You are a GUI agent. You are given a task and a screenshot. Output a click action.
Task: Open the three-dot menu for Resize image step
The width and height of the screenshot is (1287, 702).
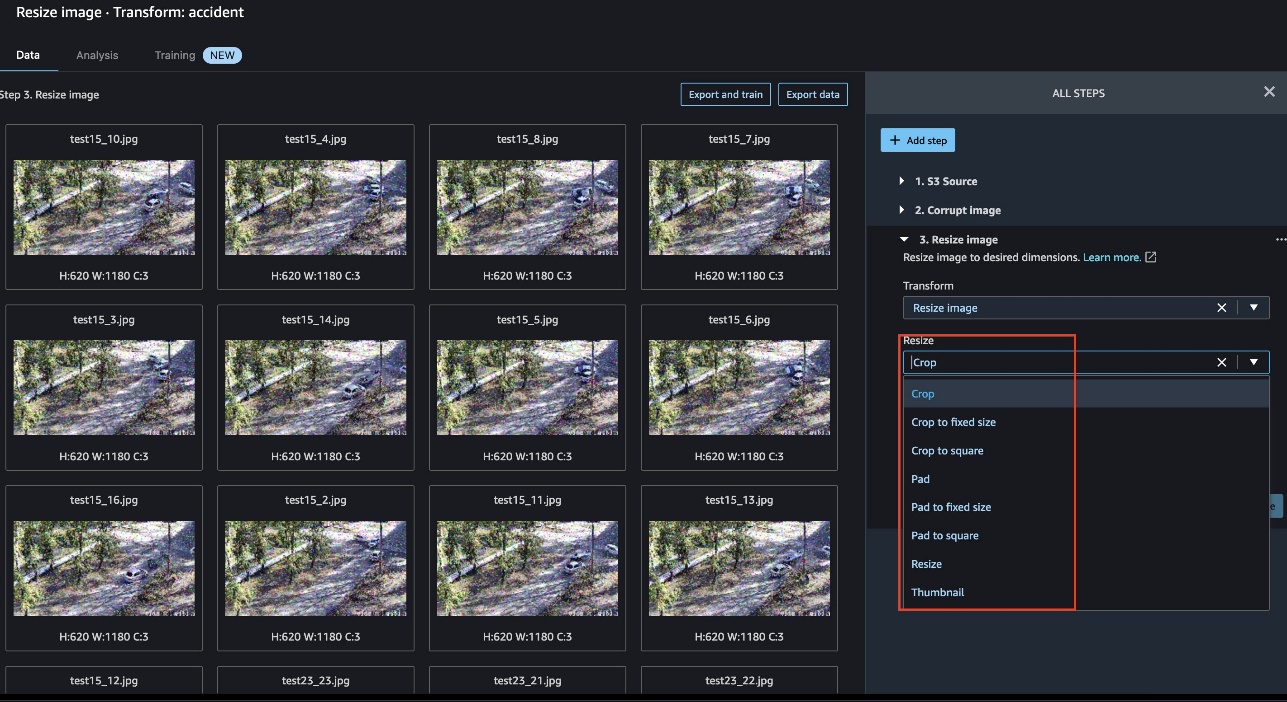pos(1280,240)
